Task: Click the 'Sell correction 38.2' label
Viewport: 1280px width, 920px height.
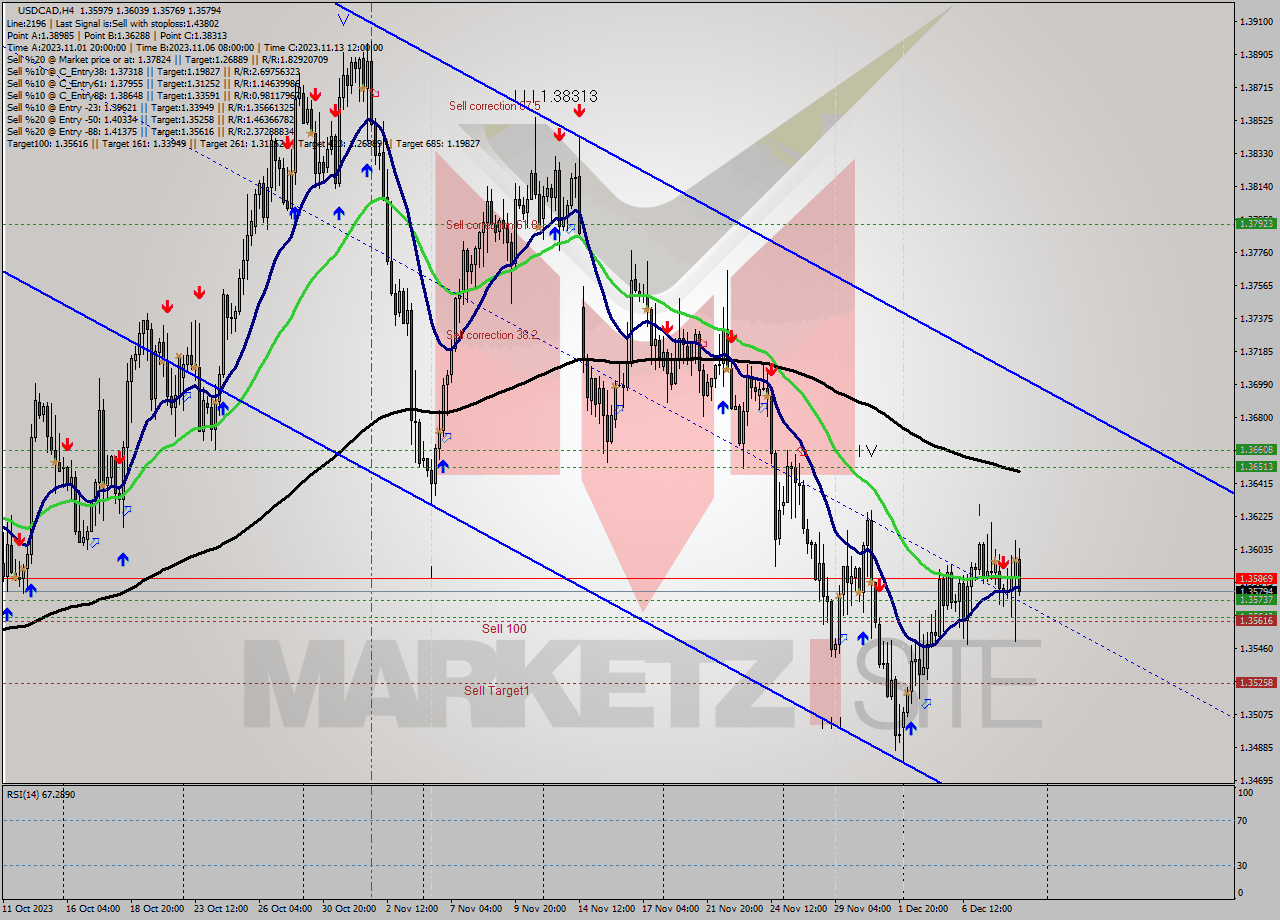Action: [x=492, y=335]
